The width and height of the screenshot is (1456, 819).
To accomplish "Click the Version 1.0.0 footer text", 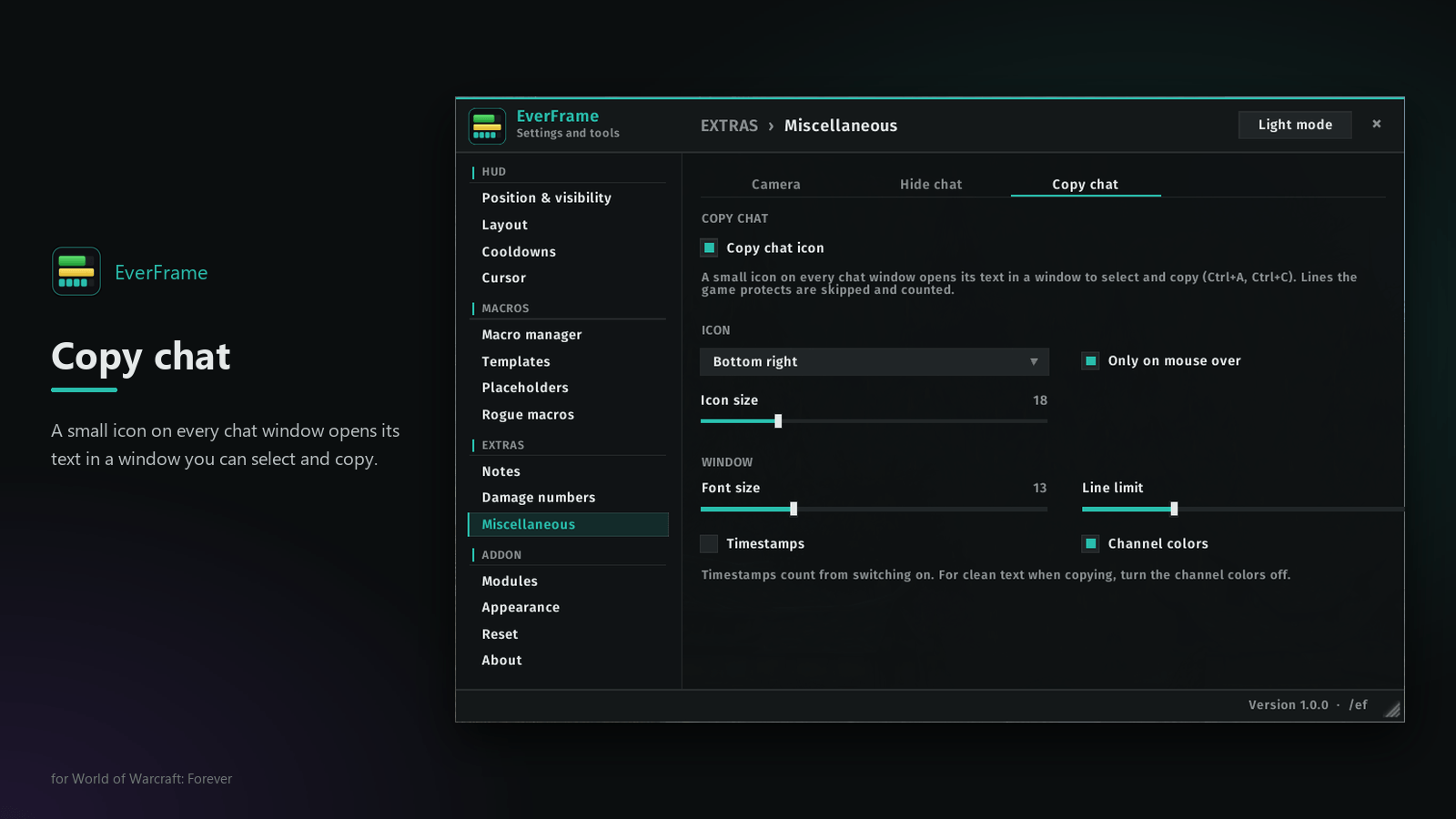I will [1288, 705].
